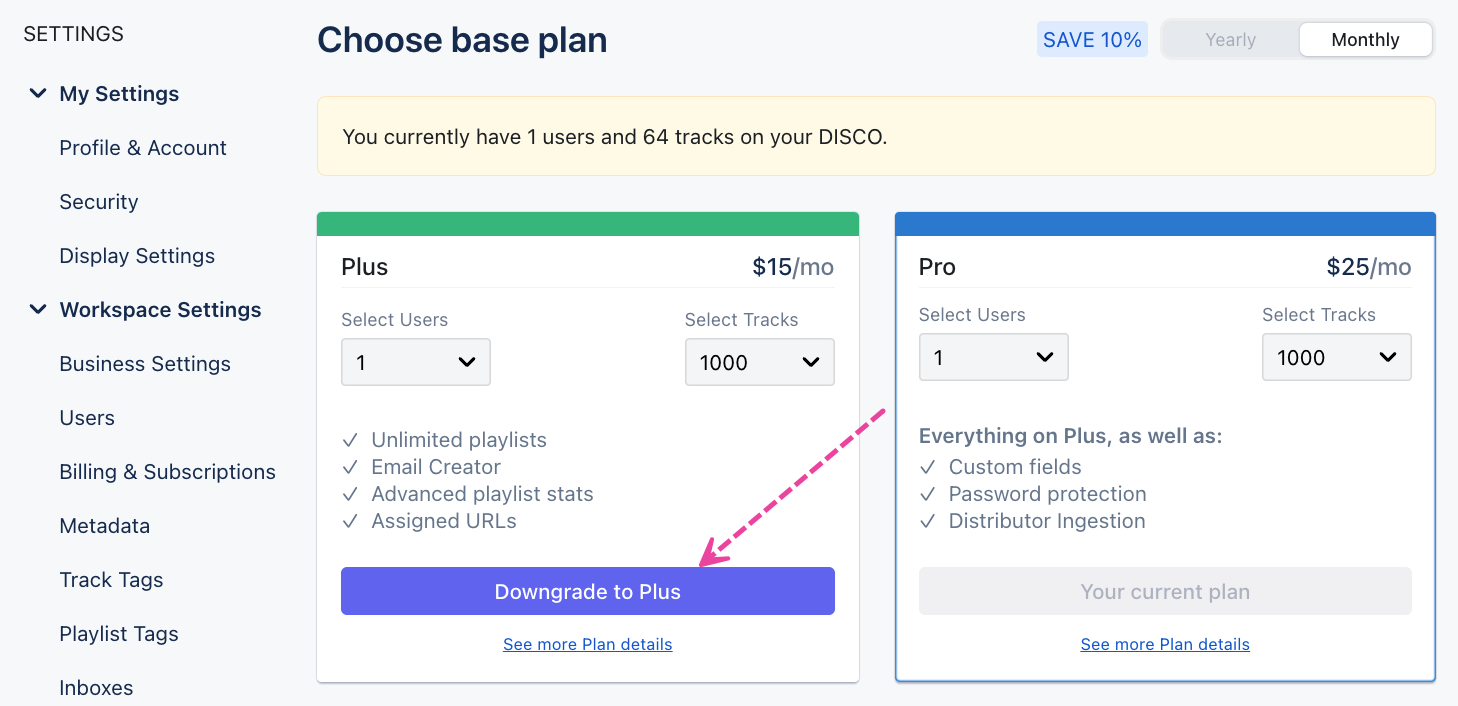Open the Track Tags settings
Screen dimensions: 1458x706
pos(111,580)
